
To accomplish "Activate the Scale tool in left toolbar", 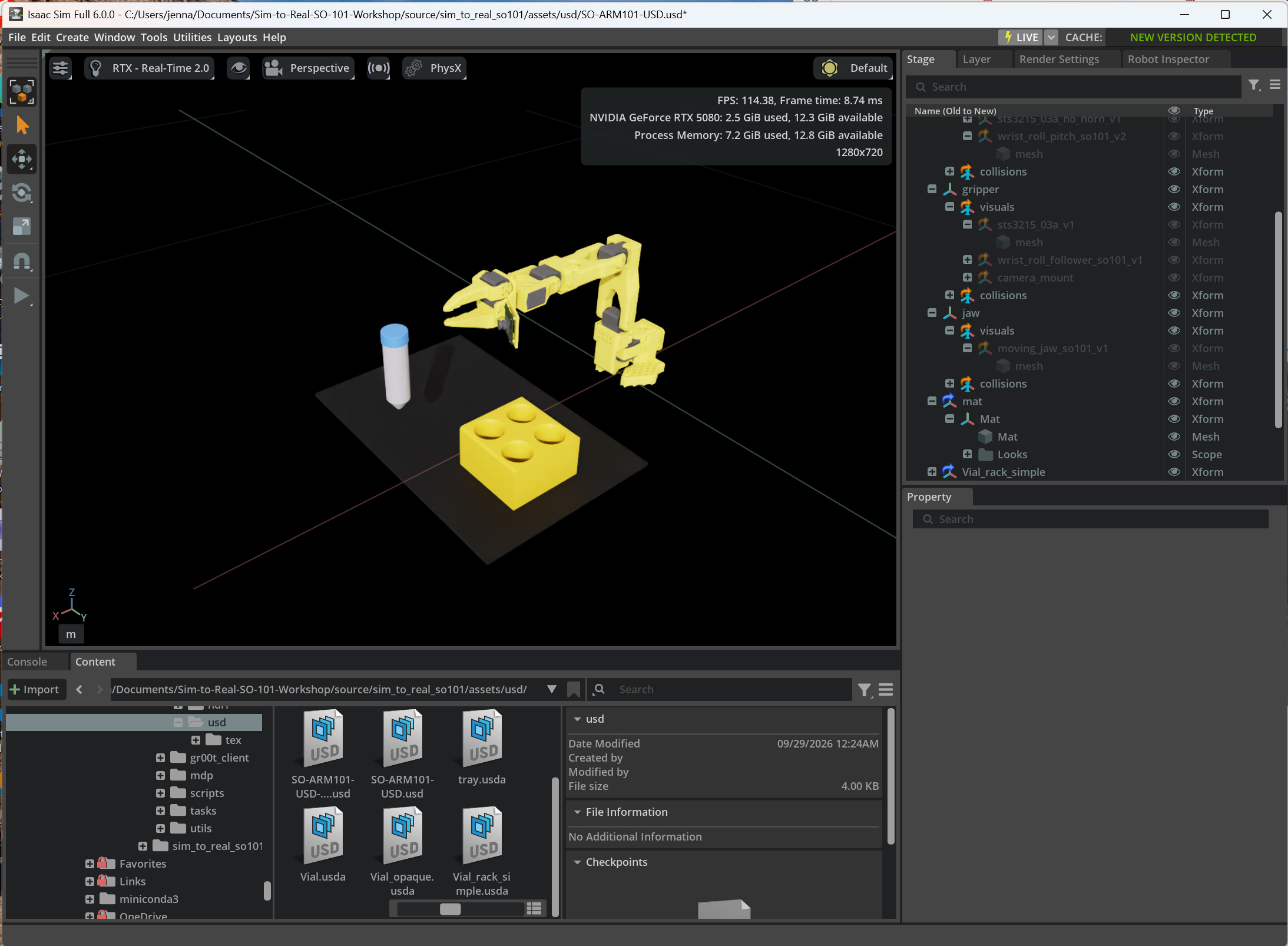I will coord(22,226).
